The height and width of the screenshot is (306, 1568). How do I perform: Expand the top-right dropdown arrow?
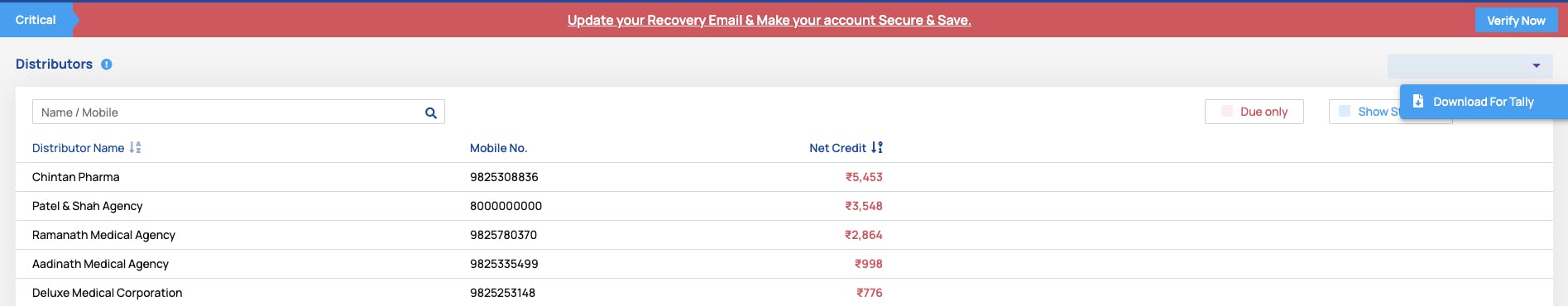pyautogui.click(x=1537, y=65)
